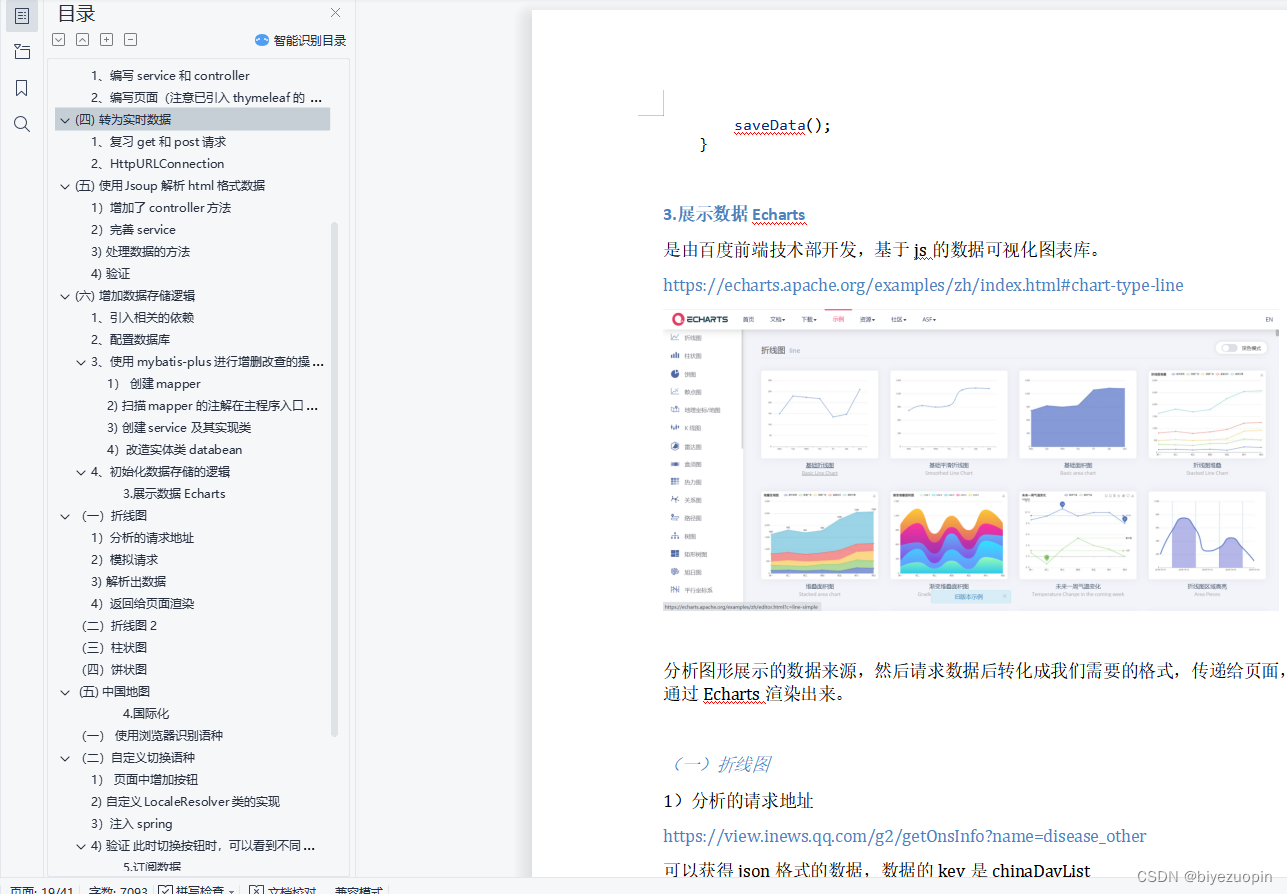1287x894 pixels.
Task: Go to 3) 解析出数据 outline entry
Action: [128, 582]
